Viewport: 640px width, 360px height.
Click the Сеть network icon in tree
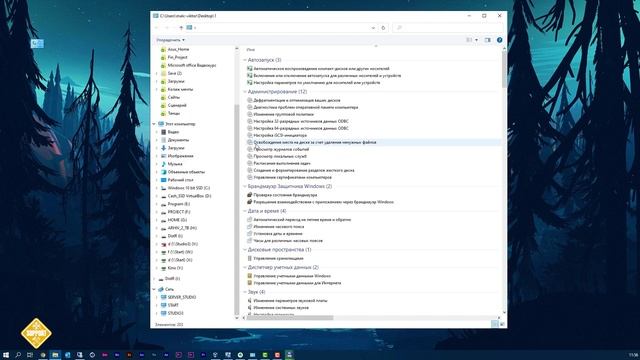click(x=161, y=289)
